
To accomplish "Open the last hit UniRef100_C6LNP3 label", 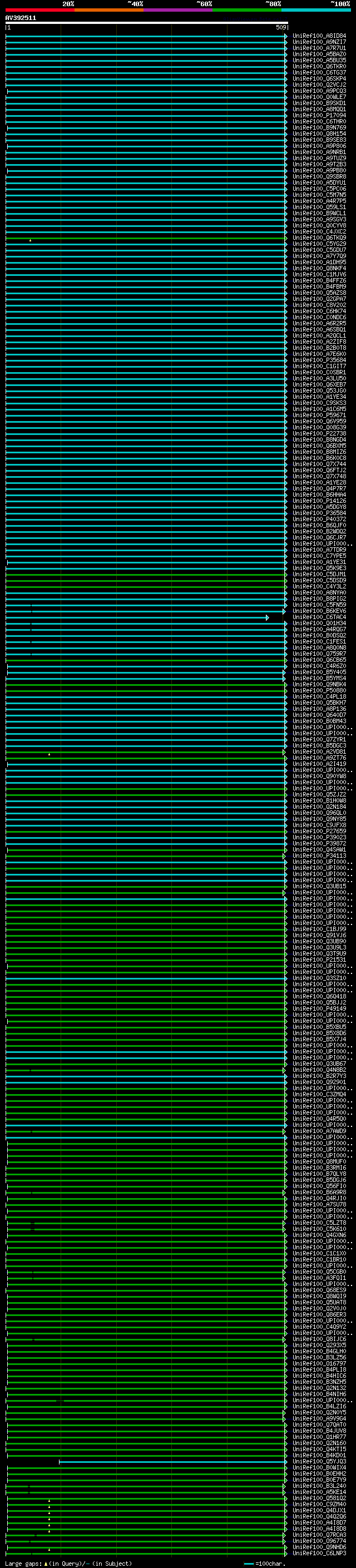I will tap(319, 1554).
